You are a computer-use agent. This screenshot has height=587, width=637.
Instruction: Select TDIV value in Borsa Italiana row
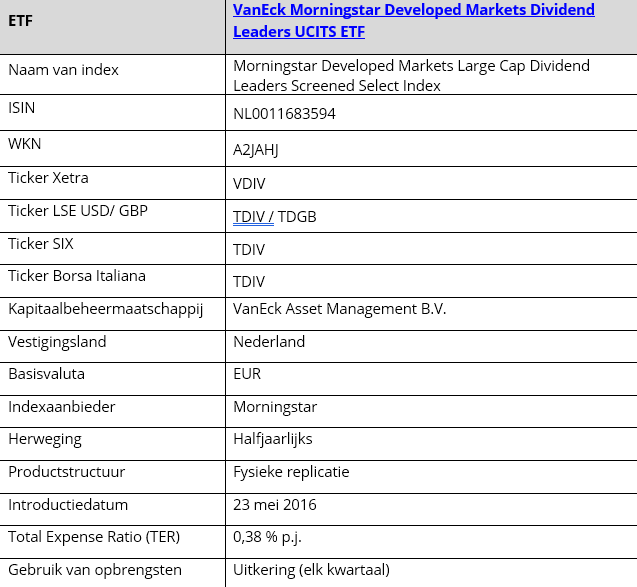point(249,282)
